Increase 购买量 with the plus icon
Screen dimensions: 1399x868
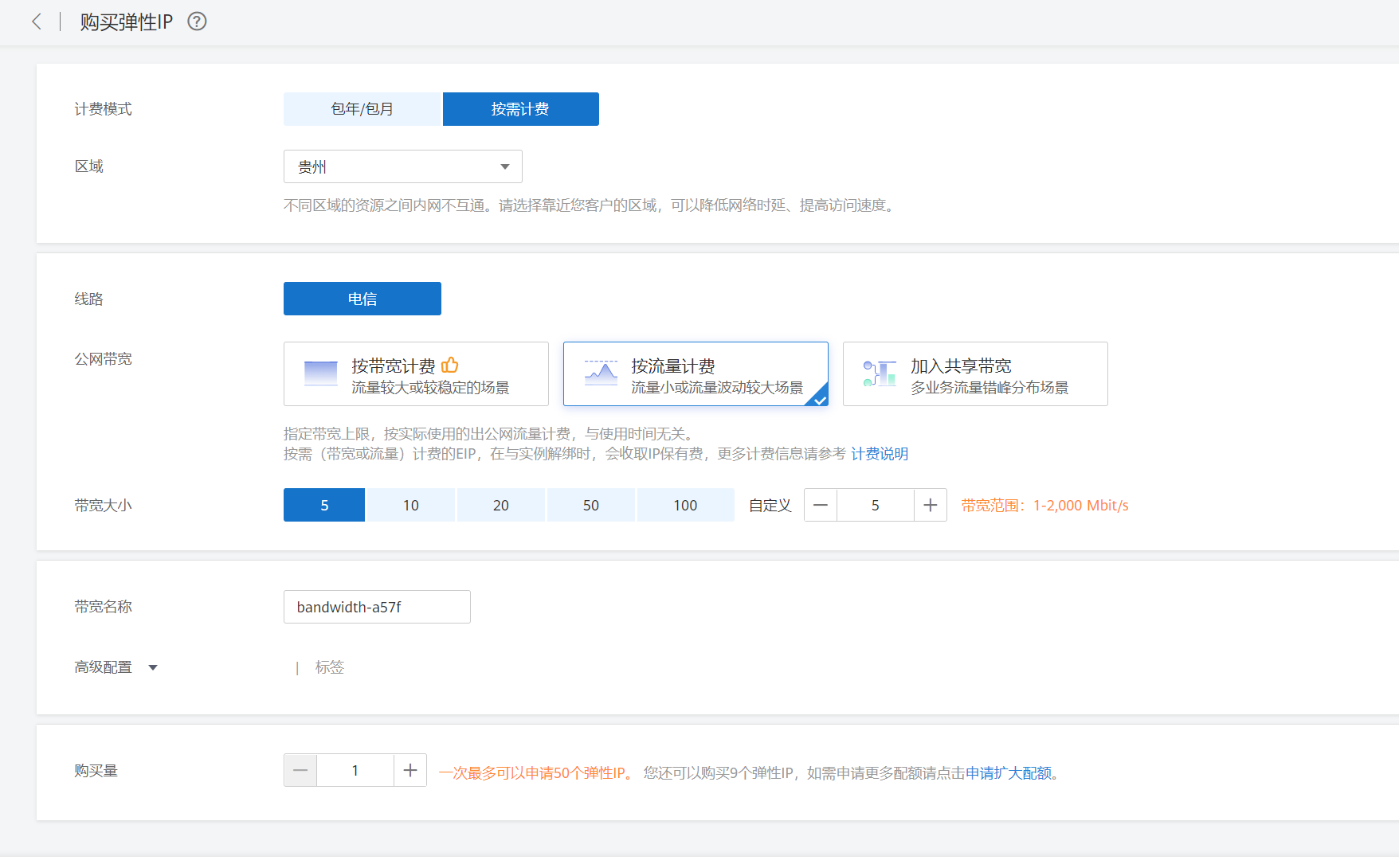pos(410,770)
